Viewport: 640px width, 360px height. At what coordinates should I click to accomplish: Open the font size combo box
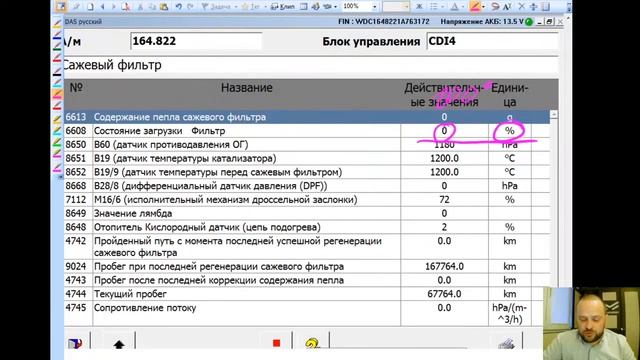pos(396,7)
